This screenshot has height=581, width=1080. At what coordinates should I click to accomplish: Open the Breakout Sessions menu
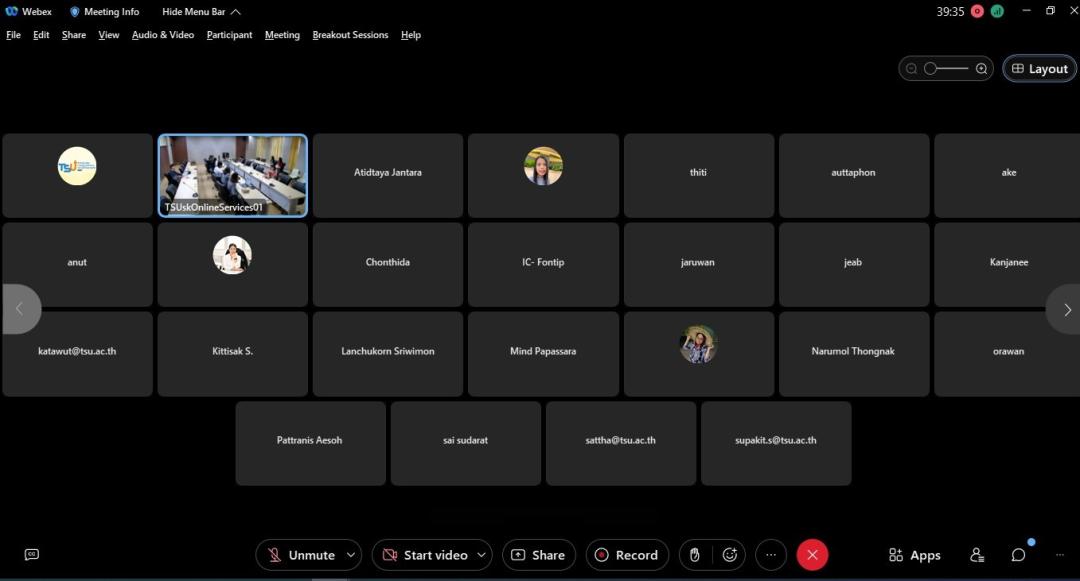[x=350, y=35]
